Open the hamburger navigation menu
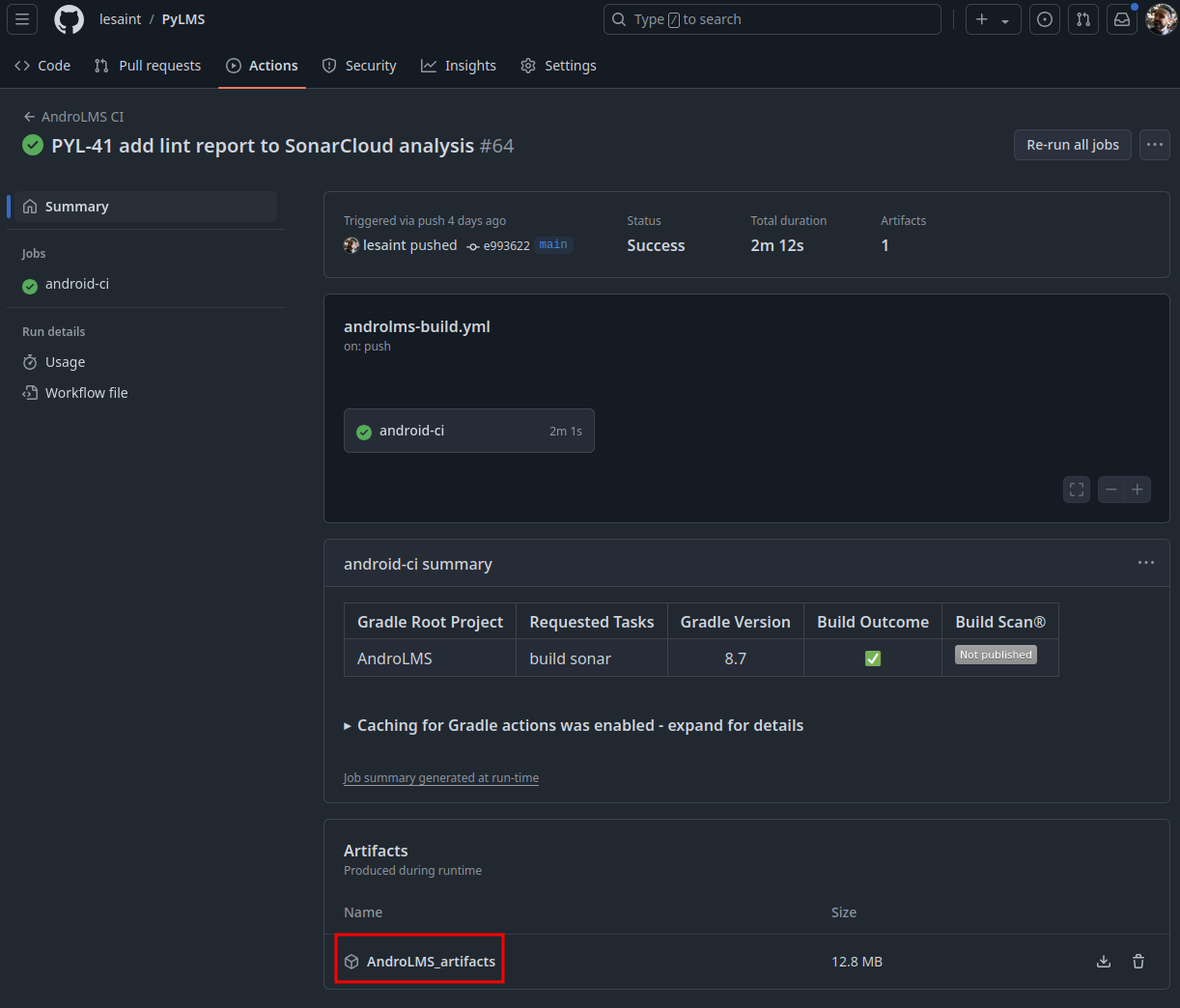Viewport: 1180px width, 1008px height. pos(22,19)
